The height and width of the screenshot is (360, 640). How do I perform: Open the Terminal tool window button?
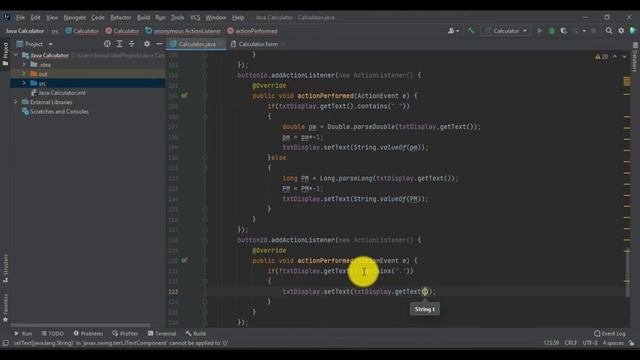162,333
